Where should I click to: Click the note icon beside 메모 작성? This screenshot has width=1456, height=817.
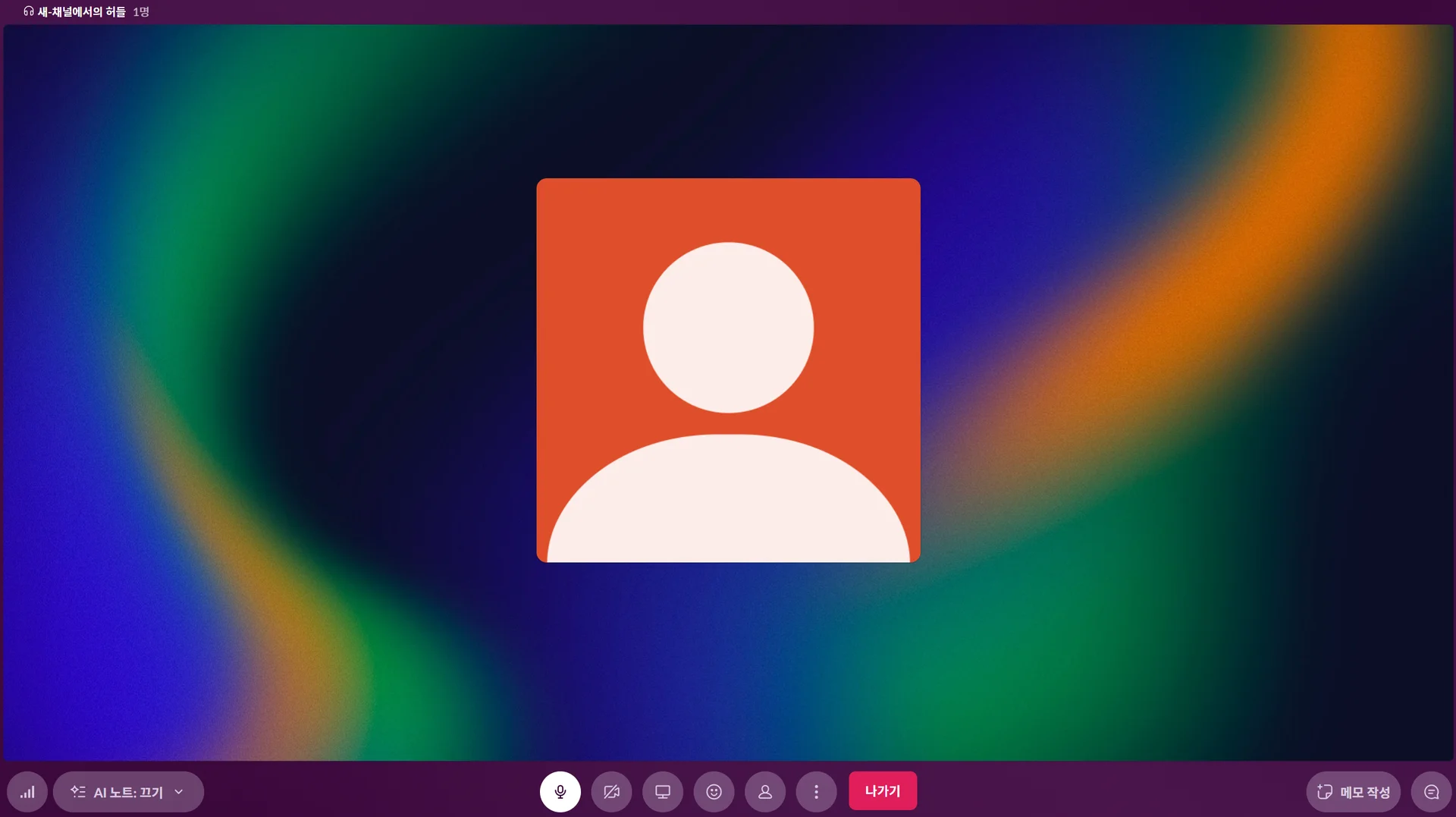pyautogui.click(x=1325, y=791)
